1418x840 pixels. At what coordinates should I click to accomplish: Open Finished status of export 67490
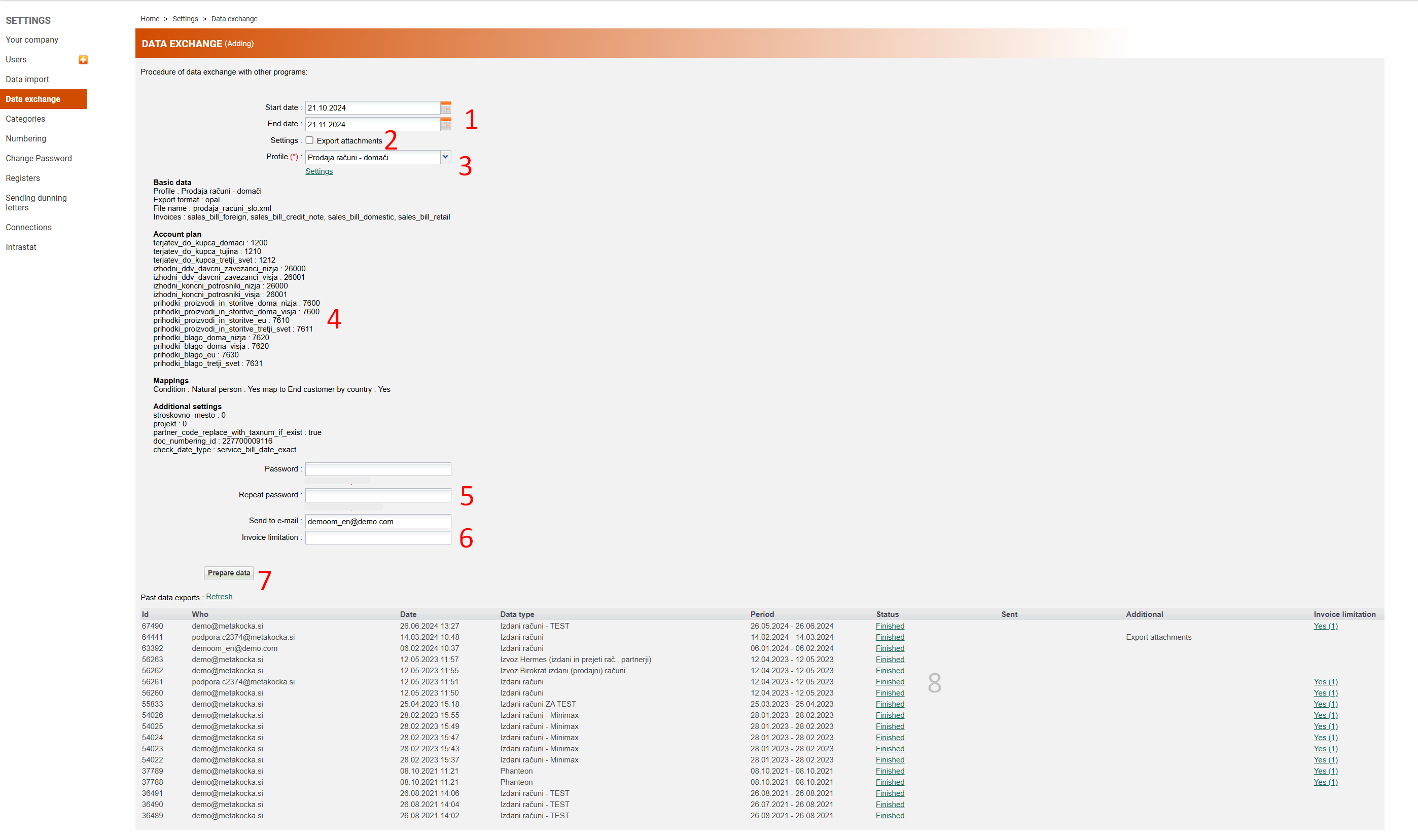click(890, 626)
